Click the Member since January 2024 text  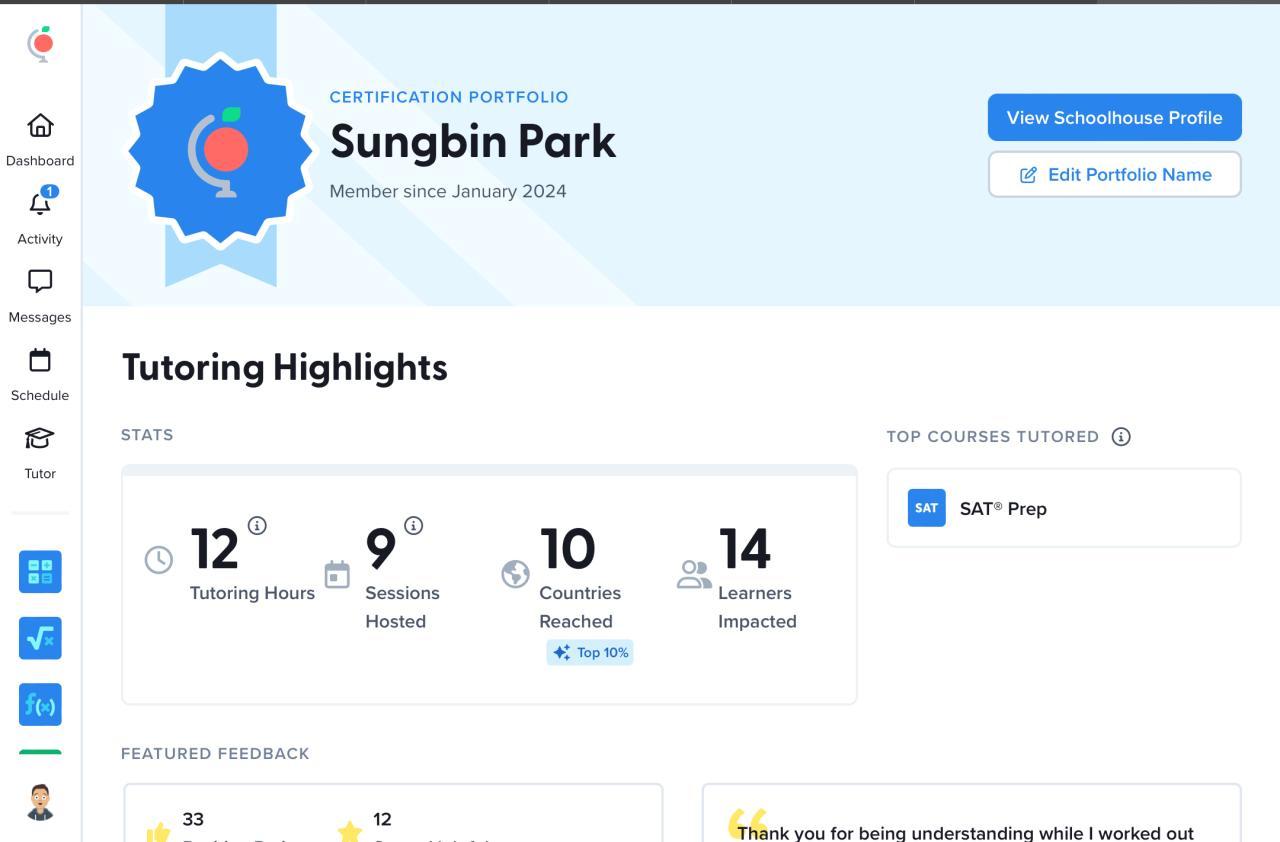pyautogui.click(x=448, y=191)
